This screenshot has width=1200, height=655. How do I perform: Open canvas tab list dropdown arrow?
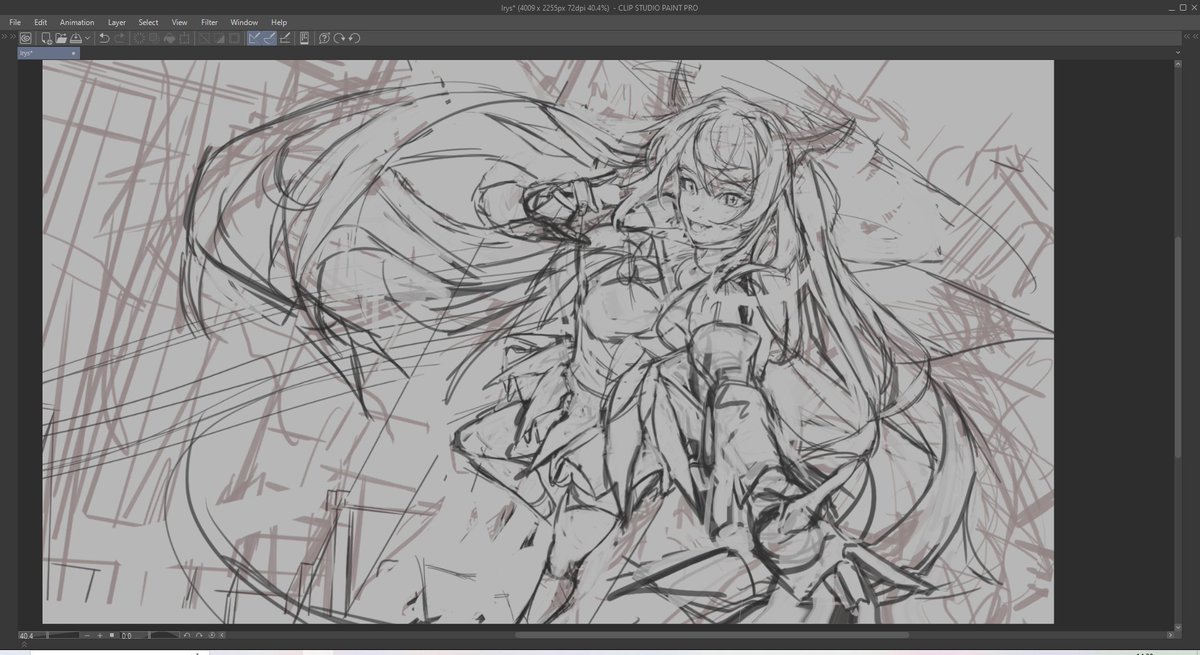1179,53
